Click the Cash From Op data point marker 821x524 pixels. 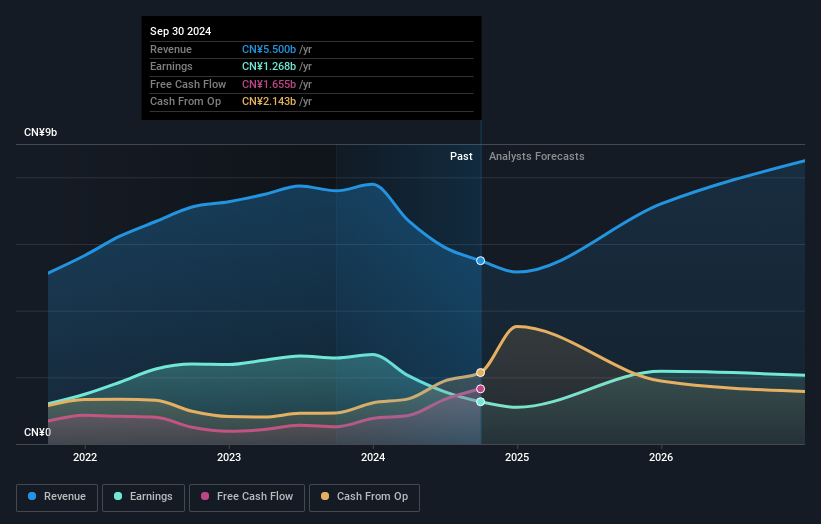pyautogui.click(x=481, y=373)
